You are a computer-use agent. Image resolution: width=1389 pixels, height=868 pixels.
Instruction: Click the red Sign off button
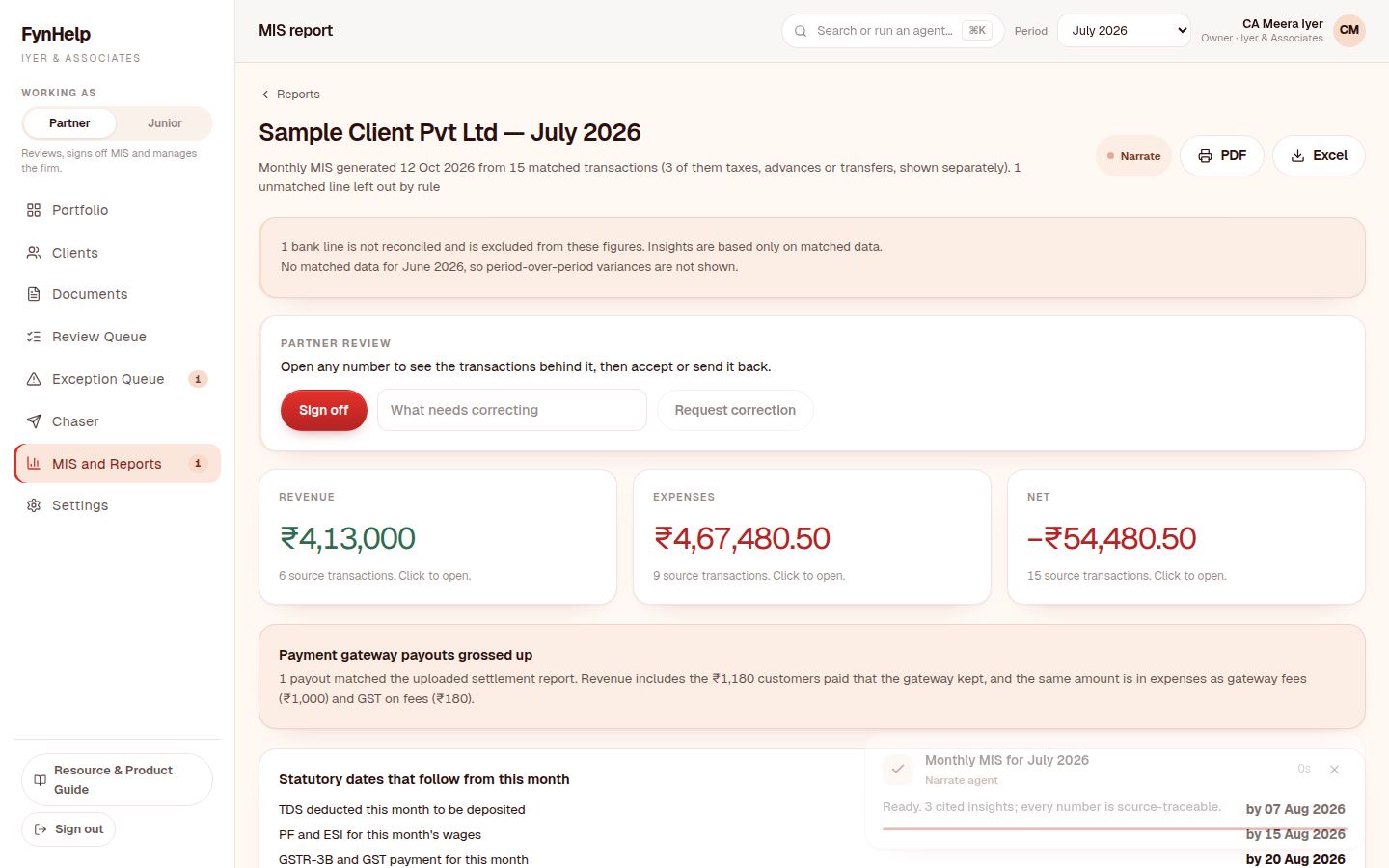coord(323,410)
